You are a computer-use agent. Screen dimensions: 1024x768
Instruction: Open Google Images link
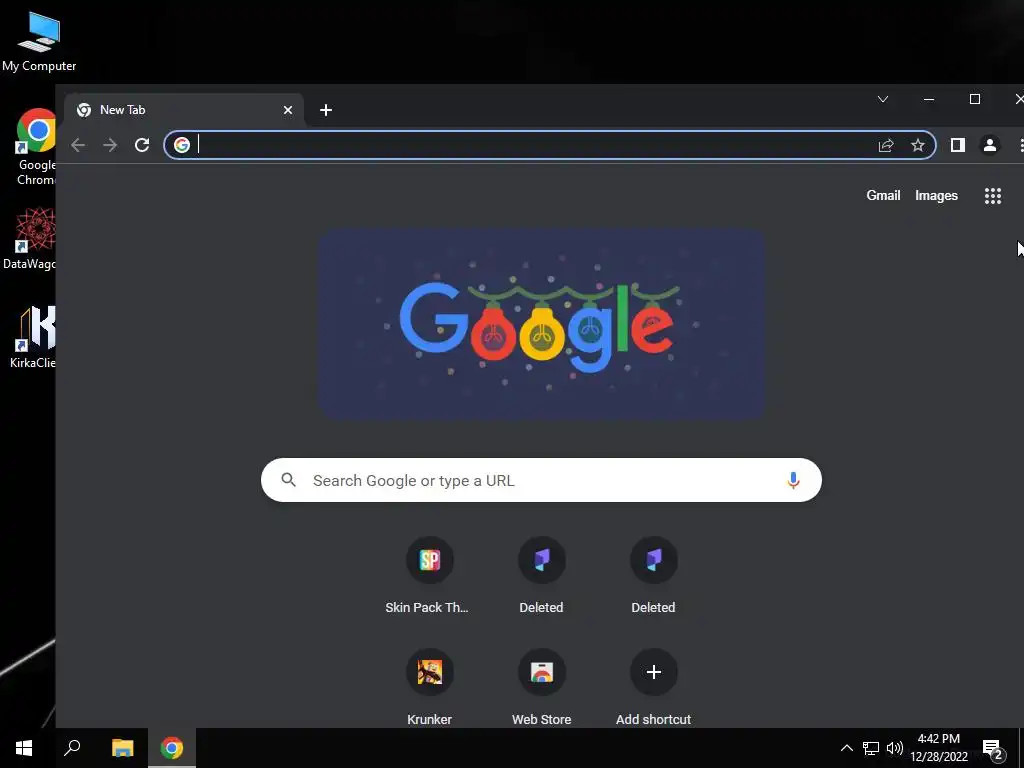coord(936,195)
